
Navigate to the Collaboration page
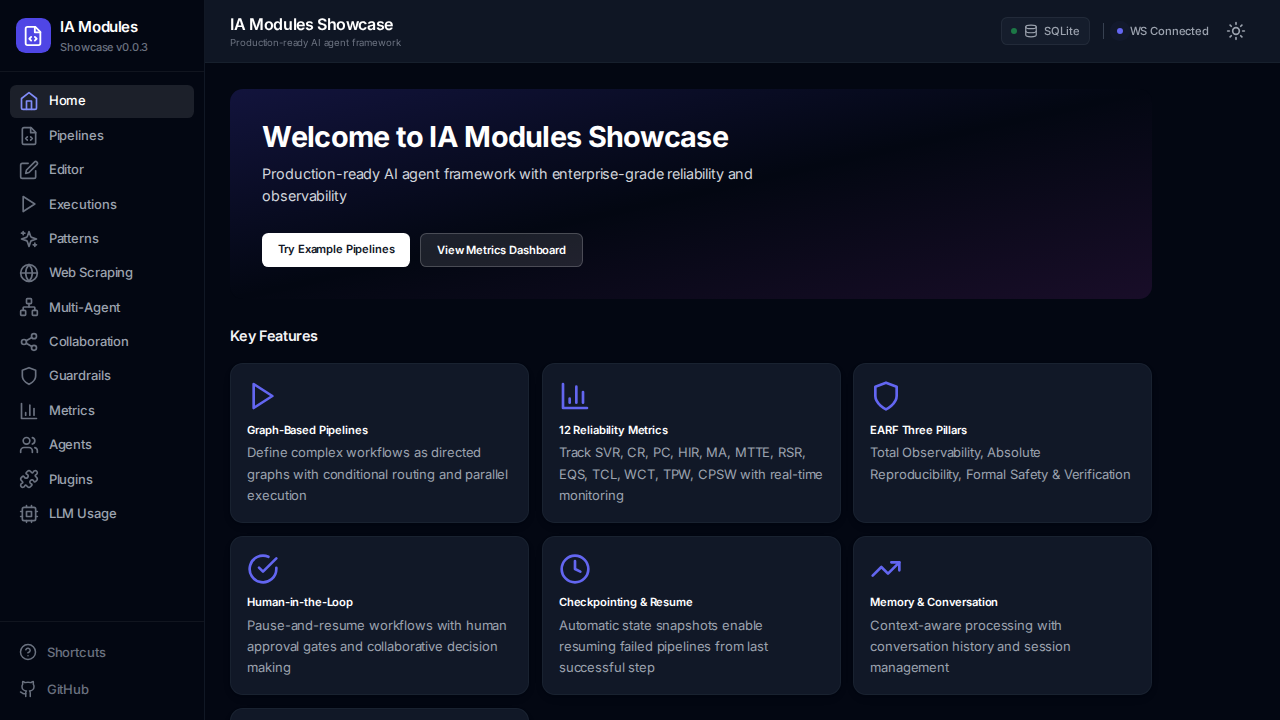coord(88,342)
